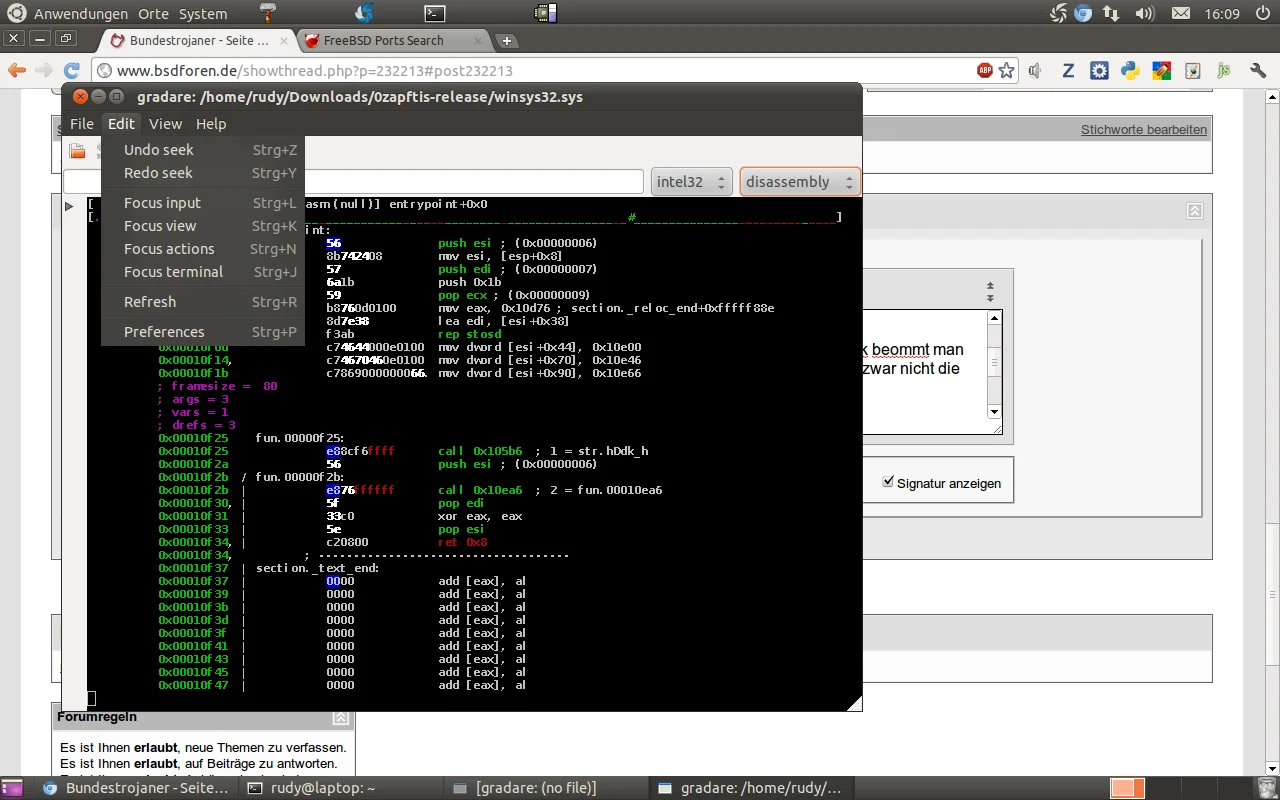This screenshot has height=800, width=1280.
Task: Choose Focus actions menu entry
Action: tap(203, 249)
